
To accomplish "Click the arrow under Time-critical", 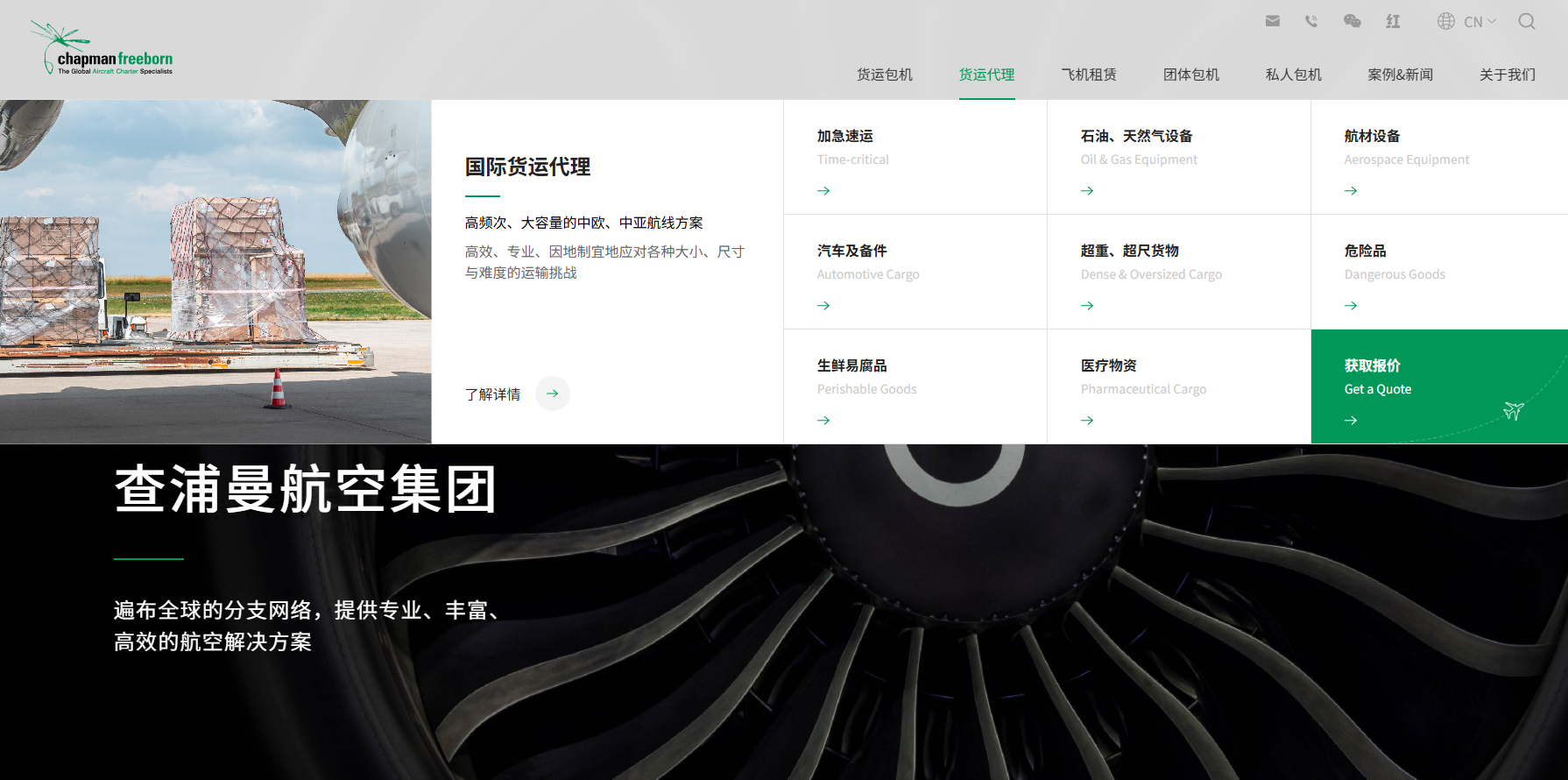I will [x=823, y=191].
